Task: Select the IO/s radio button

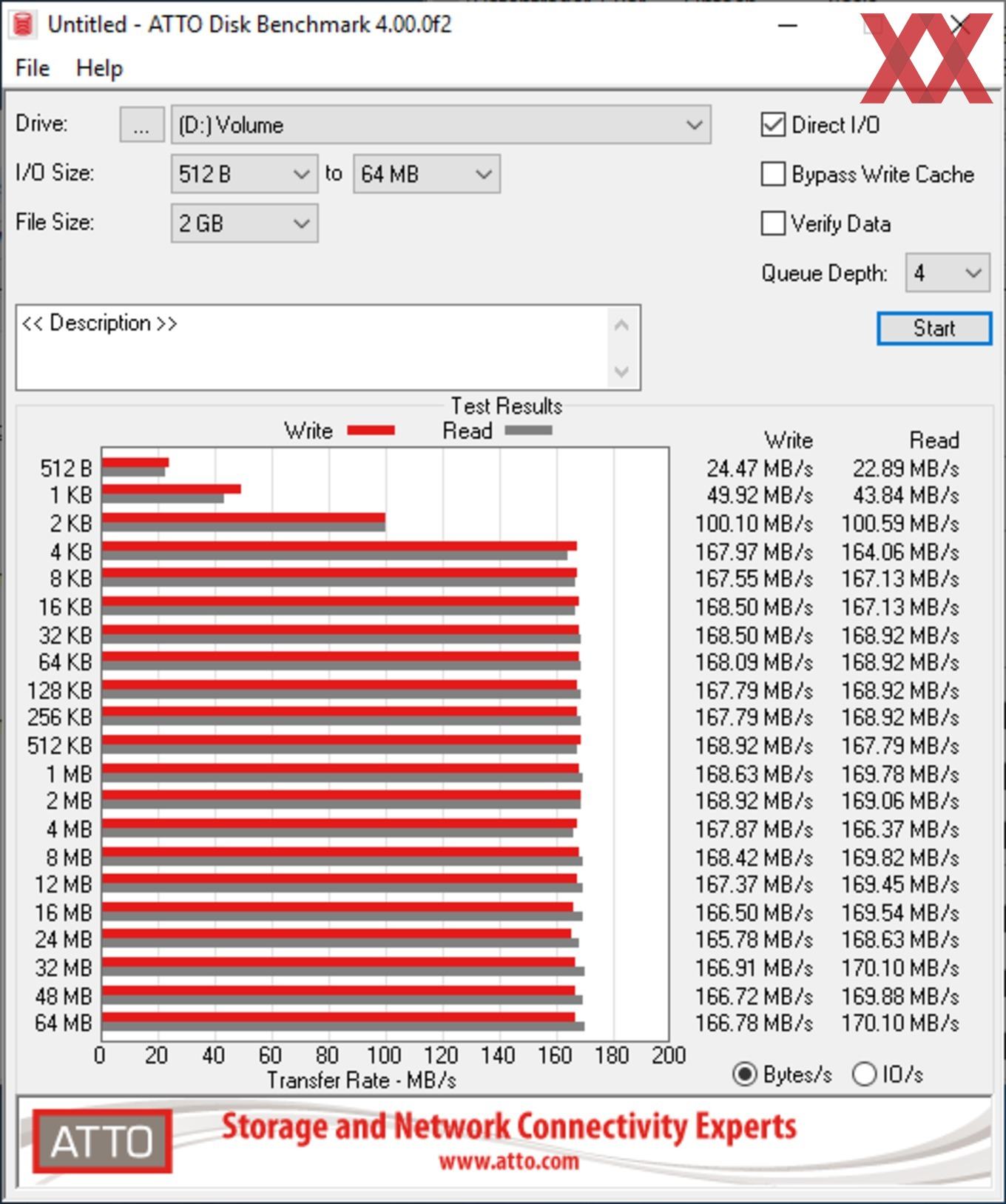Action: [864, 1074]
